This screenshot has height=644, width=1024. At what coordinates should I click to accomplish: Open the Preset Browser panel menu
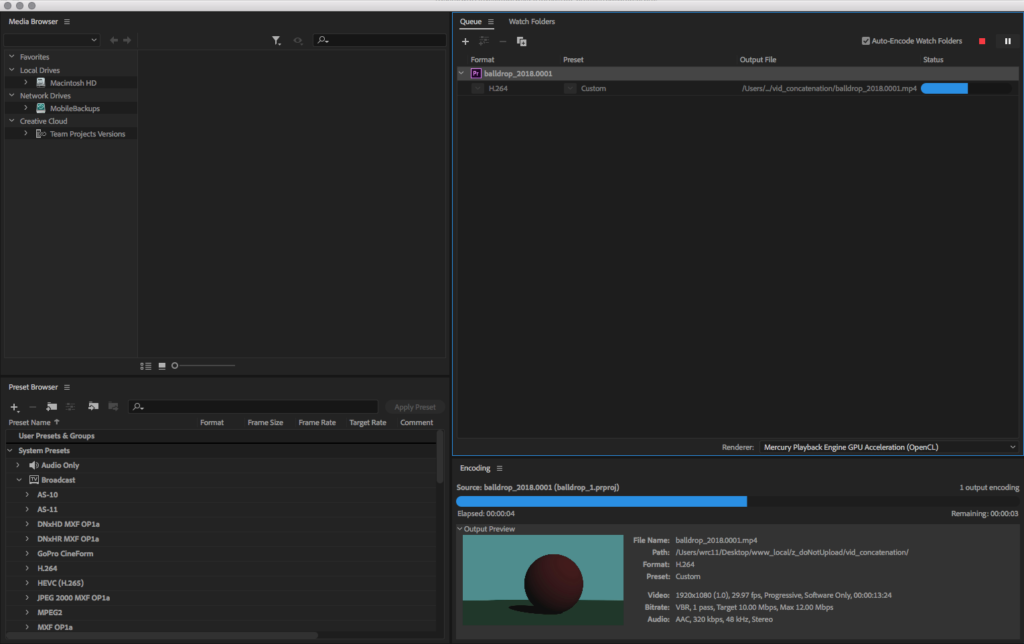67,387
